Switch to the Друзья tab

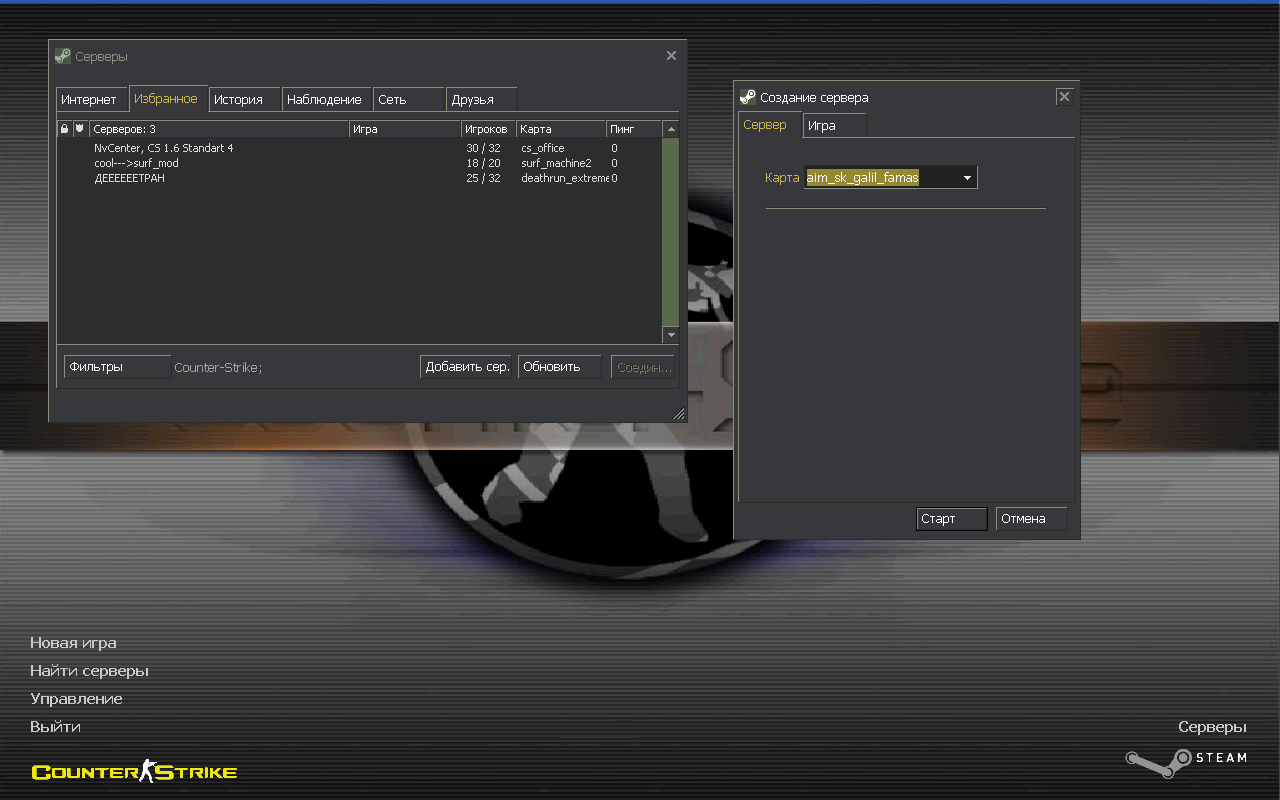coord(482,100)
